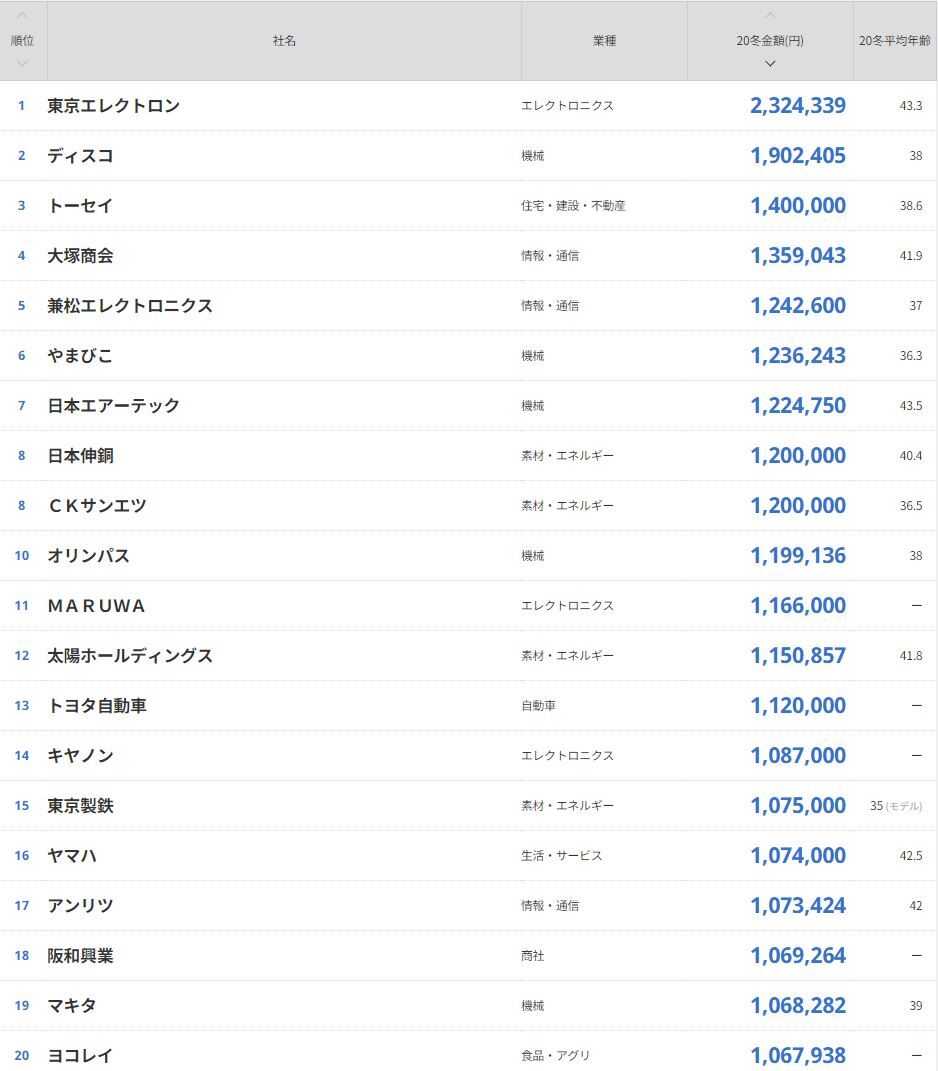This screenshot has width=938, height=1071.
Task: Select company ＭＡＲＵＷＡ
Action: click(x=96, y=606)
